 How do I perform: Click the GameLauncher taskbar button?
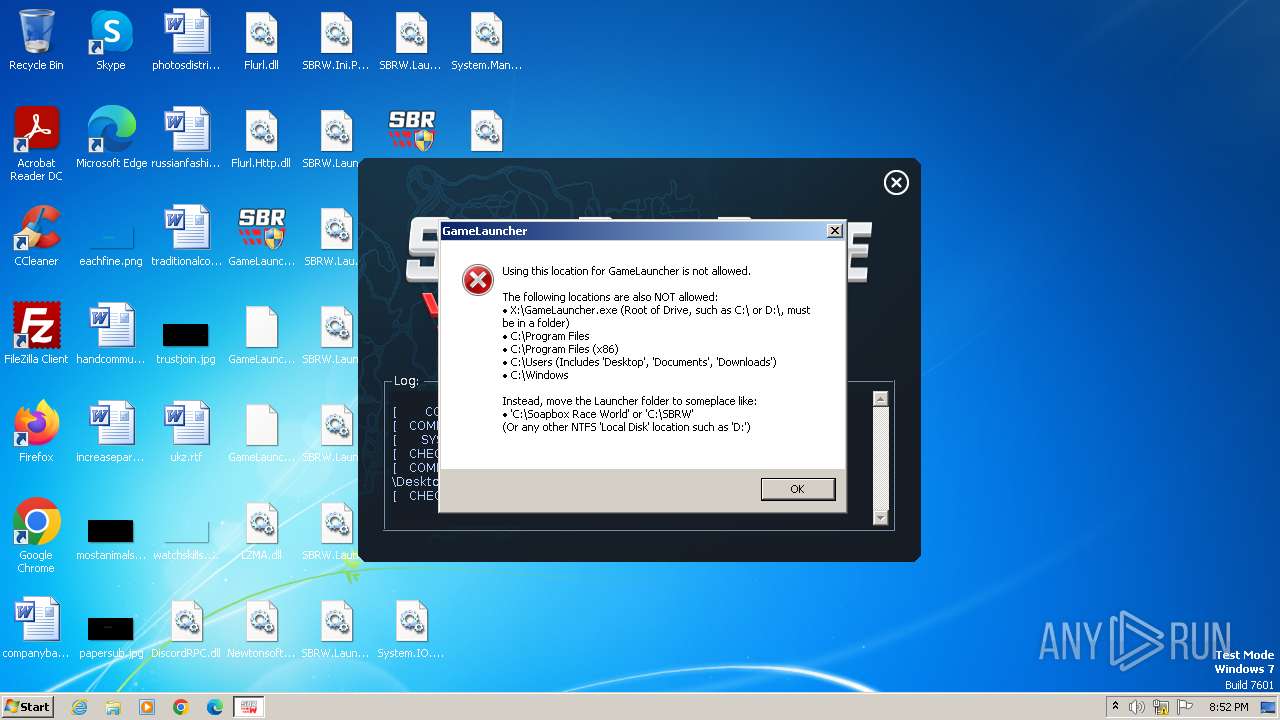(x=249, y=707)
